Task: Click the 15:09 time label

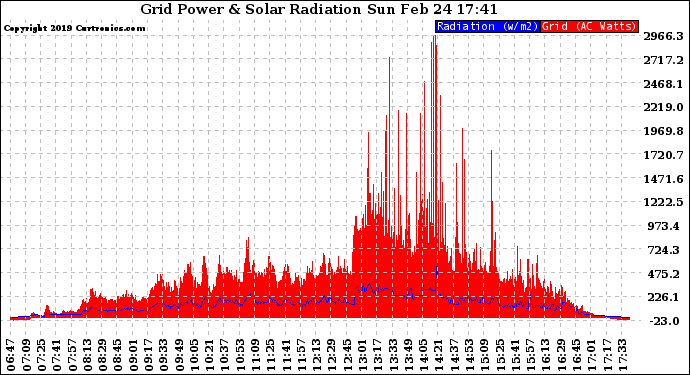Action: (484, 355)
